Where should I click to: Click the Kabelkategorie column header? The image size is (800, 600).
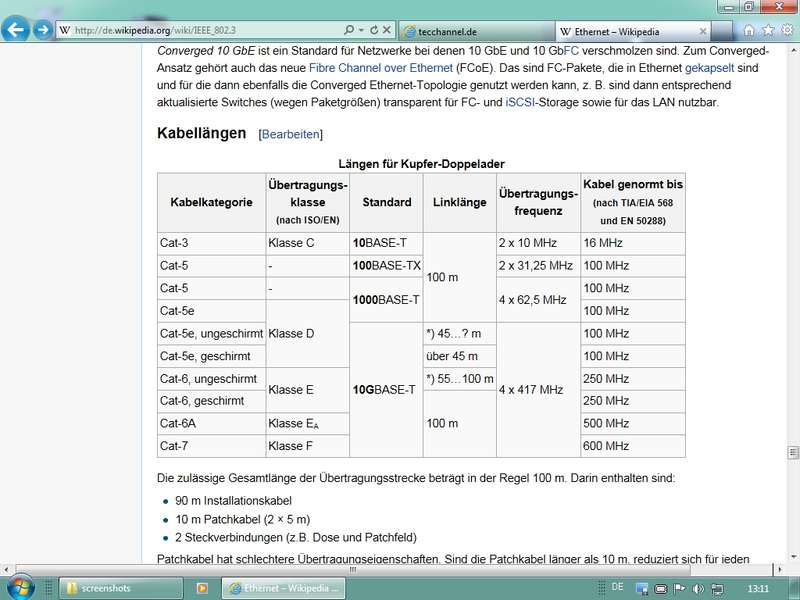211,202
